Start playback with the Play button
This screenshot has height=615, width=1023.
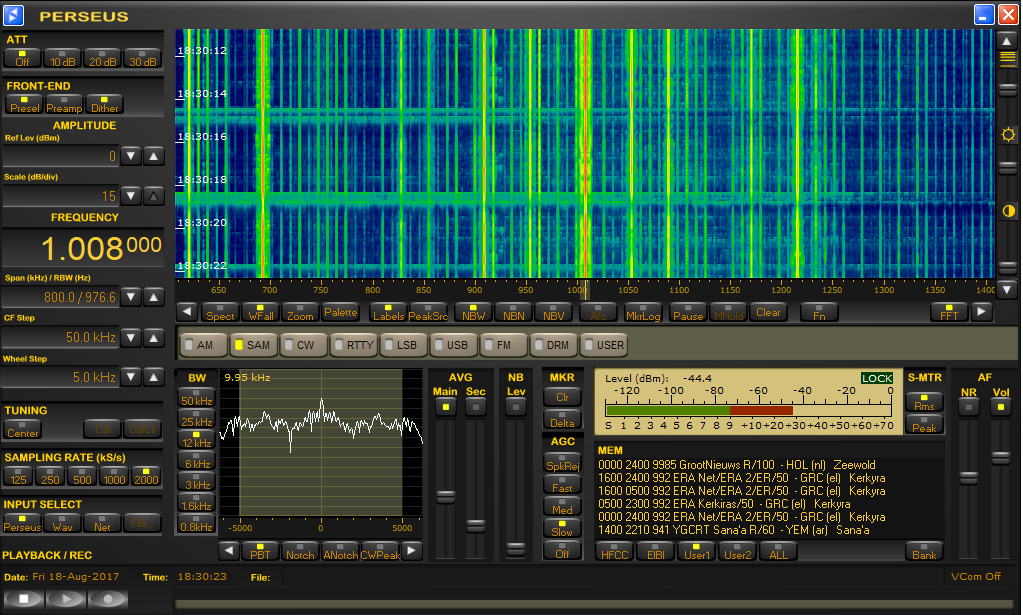(x=66, y=598)
